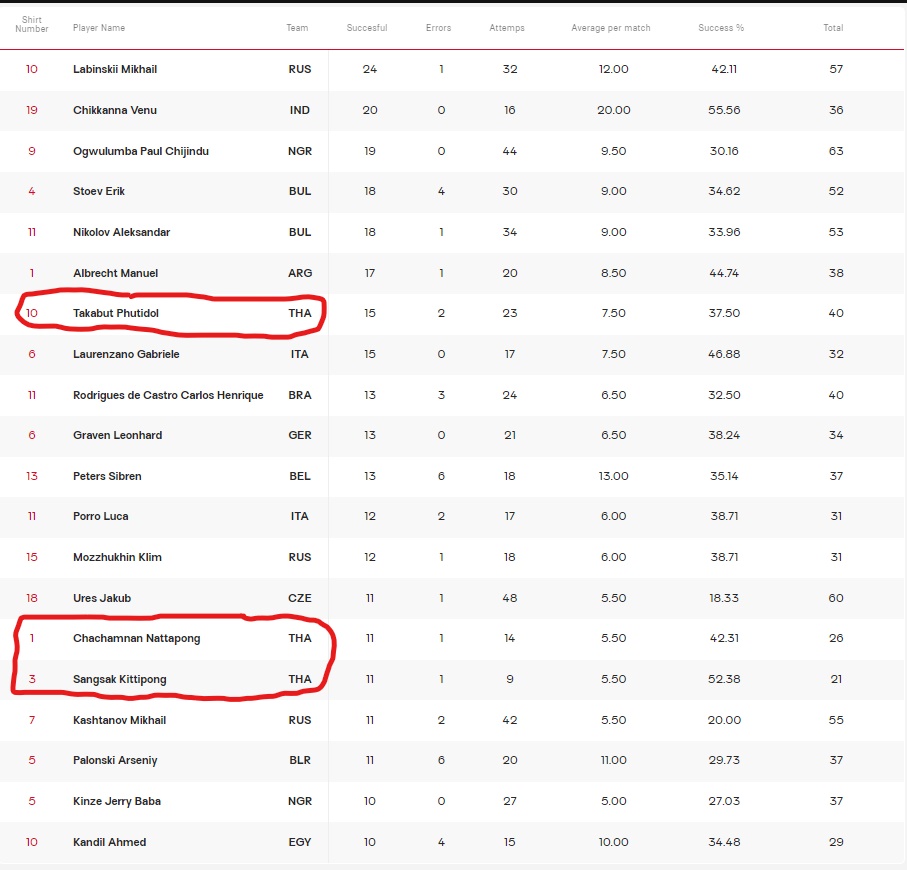Viewport: 907px width, 870px height.
Task: Select average per match 20.00
Action: pyautogui.click(x=614, y=110)
